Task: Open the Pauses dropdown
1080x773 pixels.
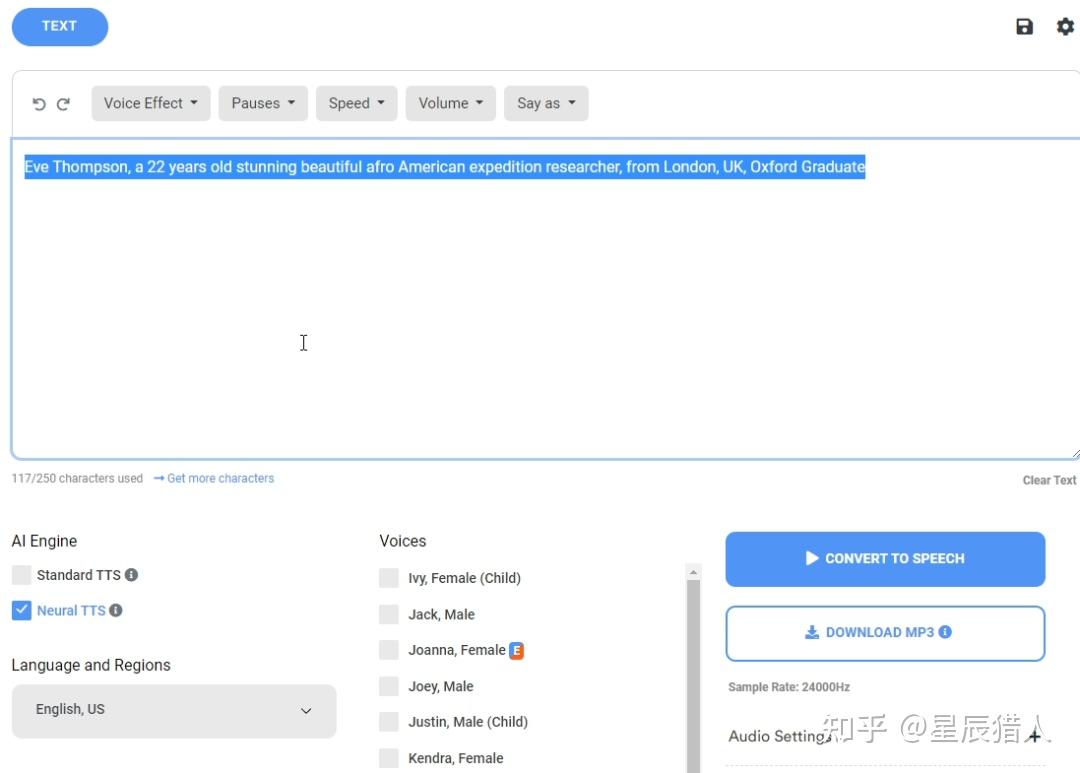Action: [x=263, y=103]
